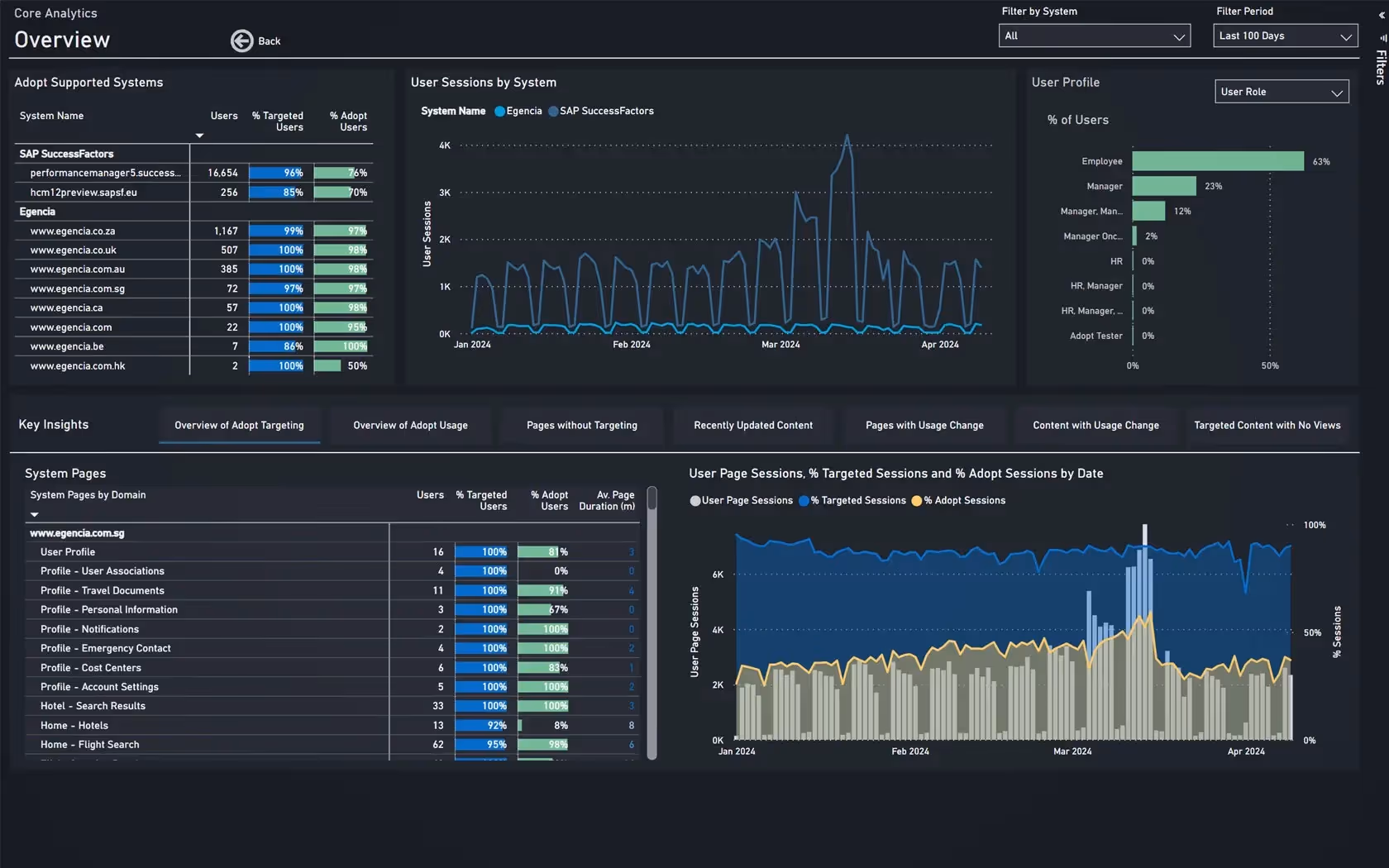Select performancemanager5.success... row
Viewport: 1389px width, 868px height.
[x=193, y=173]
